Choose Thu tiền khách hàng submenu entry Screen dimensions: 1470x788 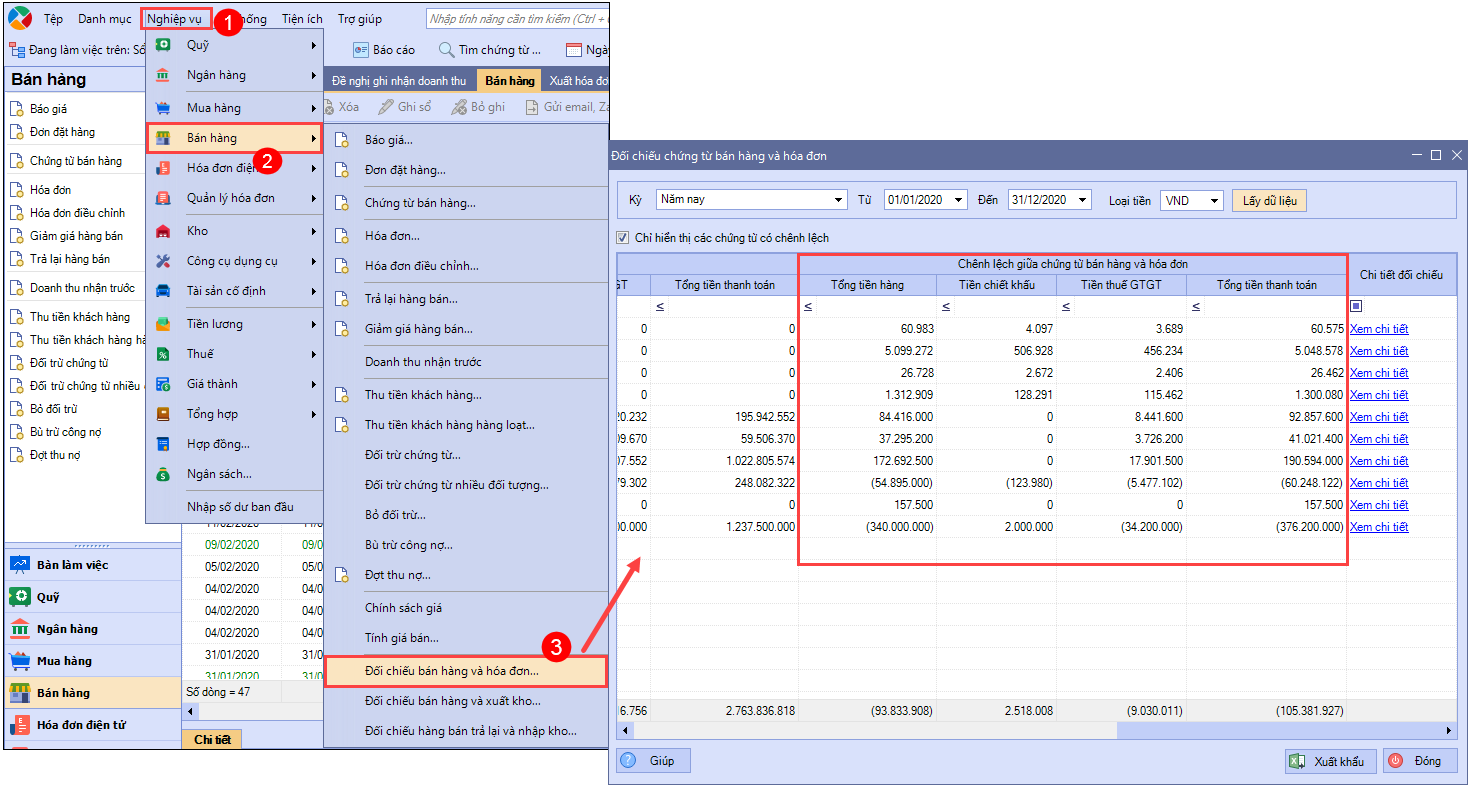(x=423, y=395)
